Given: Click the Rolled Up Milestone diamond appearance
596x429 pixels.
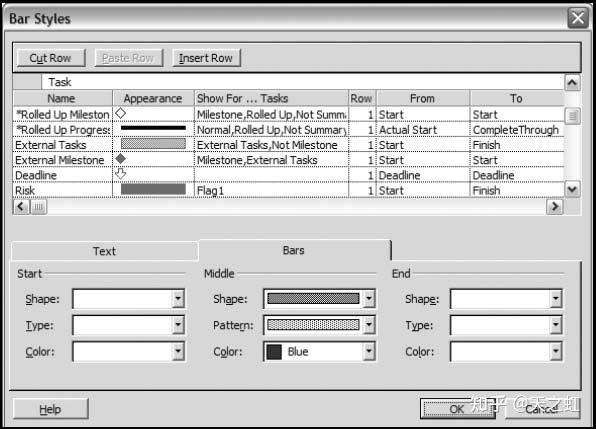Looking at the screenshot, I should click(x=120, y=113).
